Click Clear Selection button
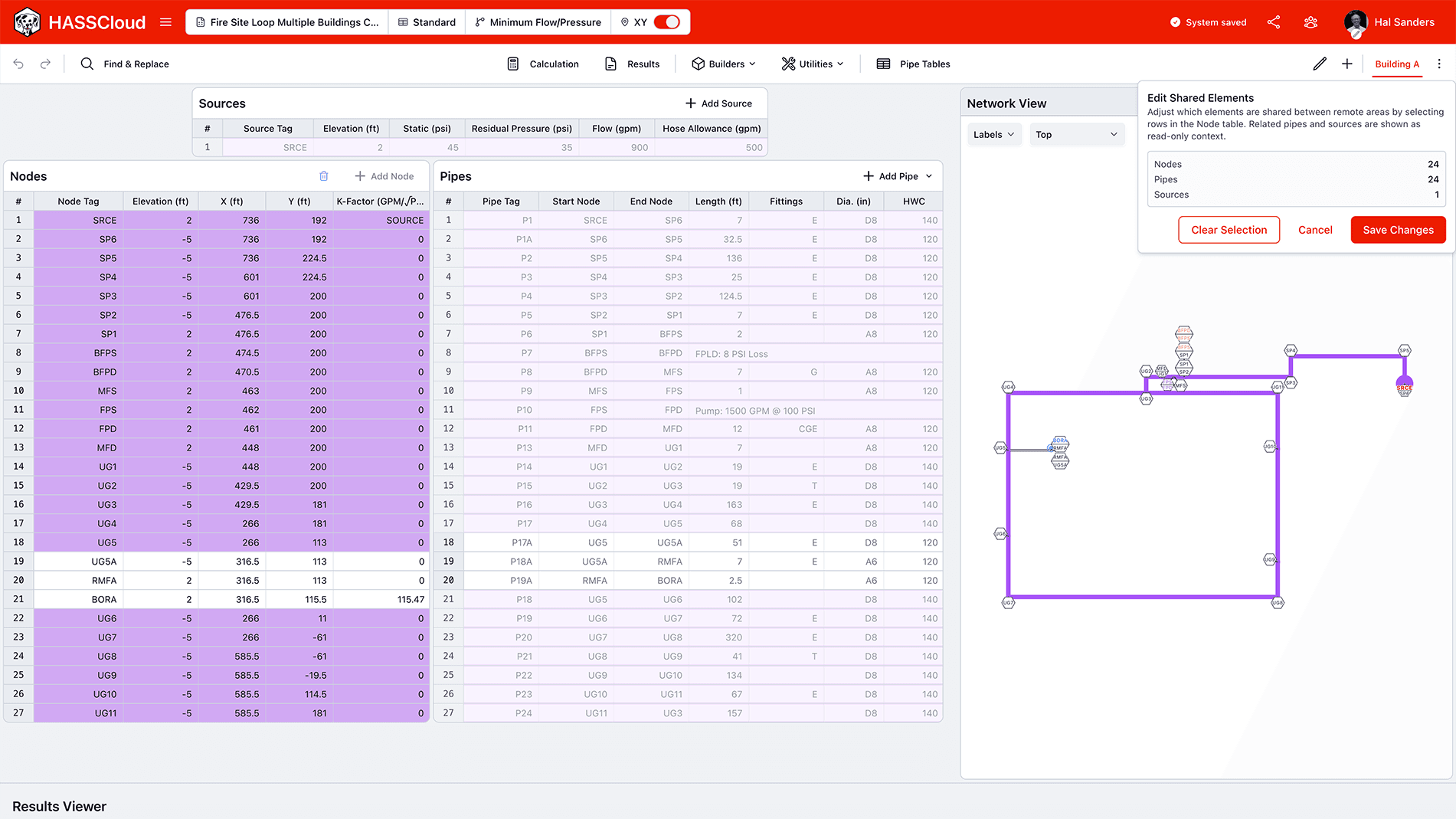Screen dimensions: 1456x819 coord(1229,230)
